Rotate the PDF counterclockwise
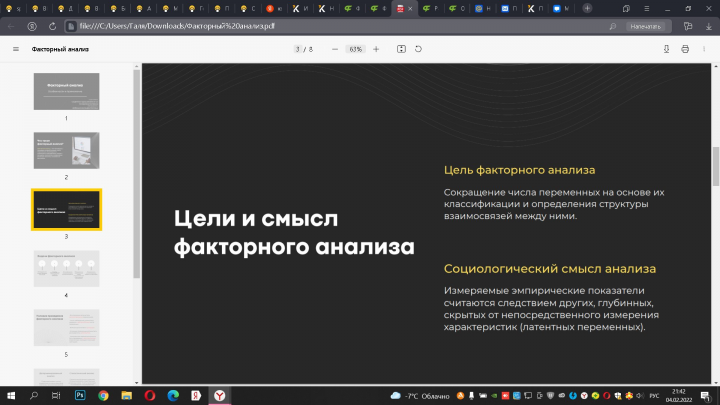 pos(418,49)
